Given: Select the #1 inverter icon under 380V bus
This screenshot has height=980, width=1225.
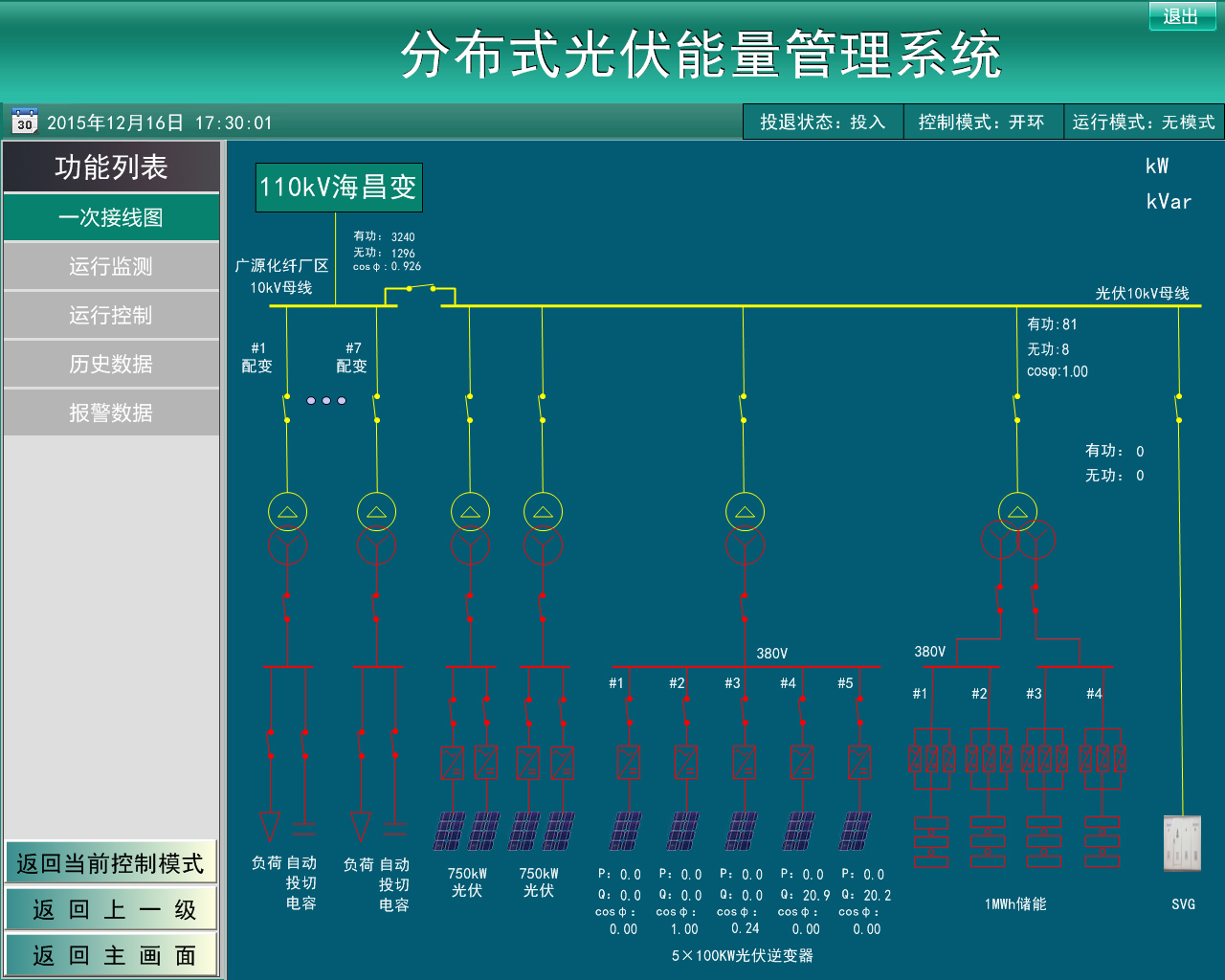Looking at the screenshot, I should pos(629,763).
